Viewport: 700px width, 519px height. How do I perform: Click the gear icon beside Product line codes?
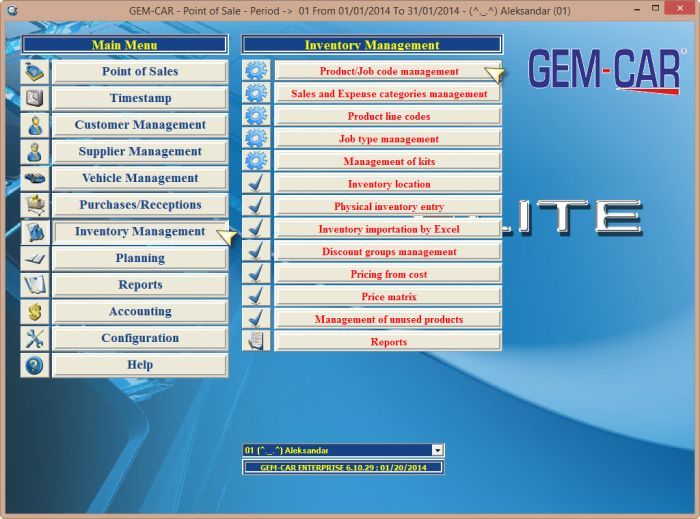pos(256,116)
